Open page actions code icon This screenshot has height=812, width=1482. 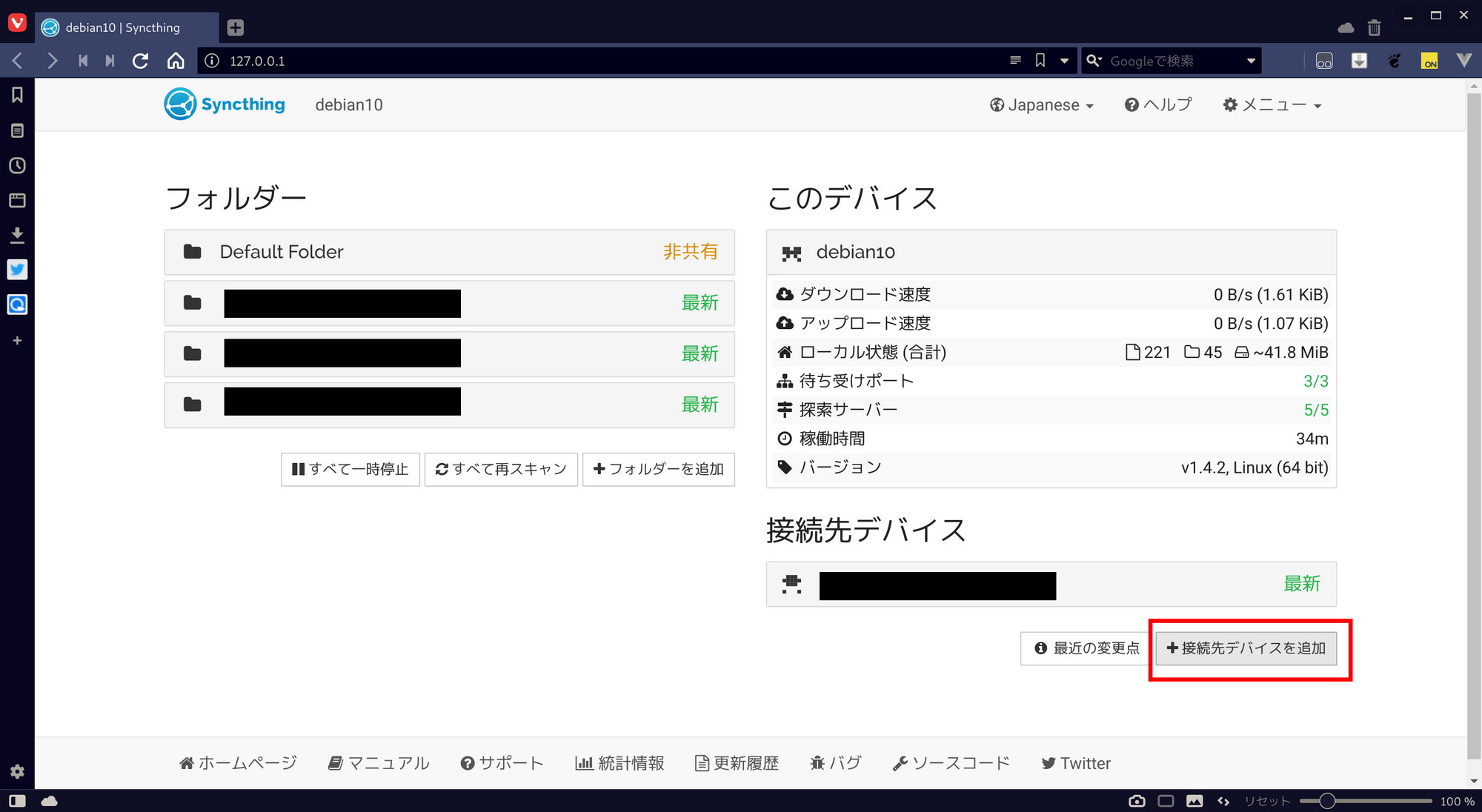(x=1223, y=801)
